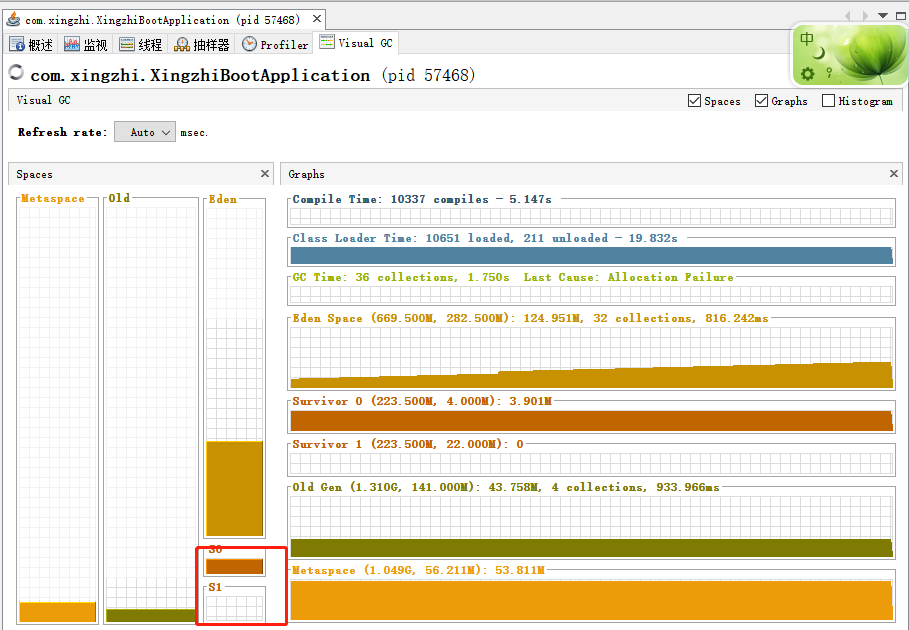909x630 pixels.
Task: Close the Graphs panel
Action: 894,174
